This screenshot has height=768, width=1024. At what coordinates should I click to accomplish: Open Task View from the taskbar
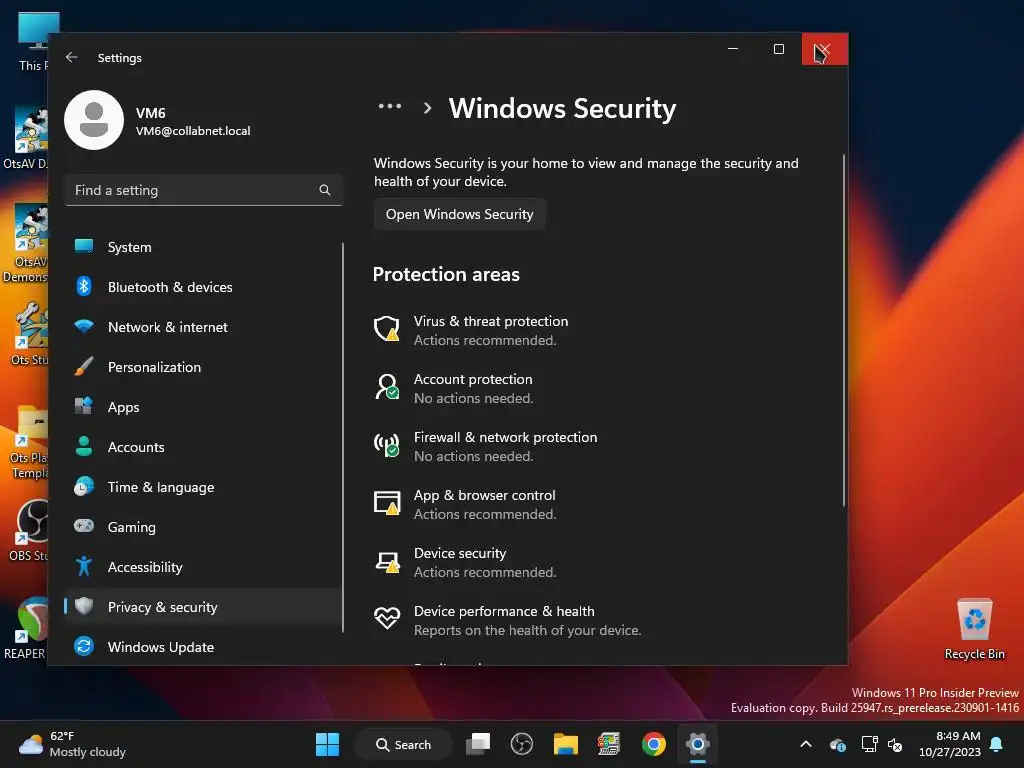[x=478, y=744]
